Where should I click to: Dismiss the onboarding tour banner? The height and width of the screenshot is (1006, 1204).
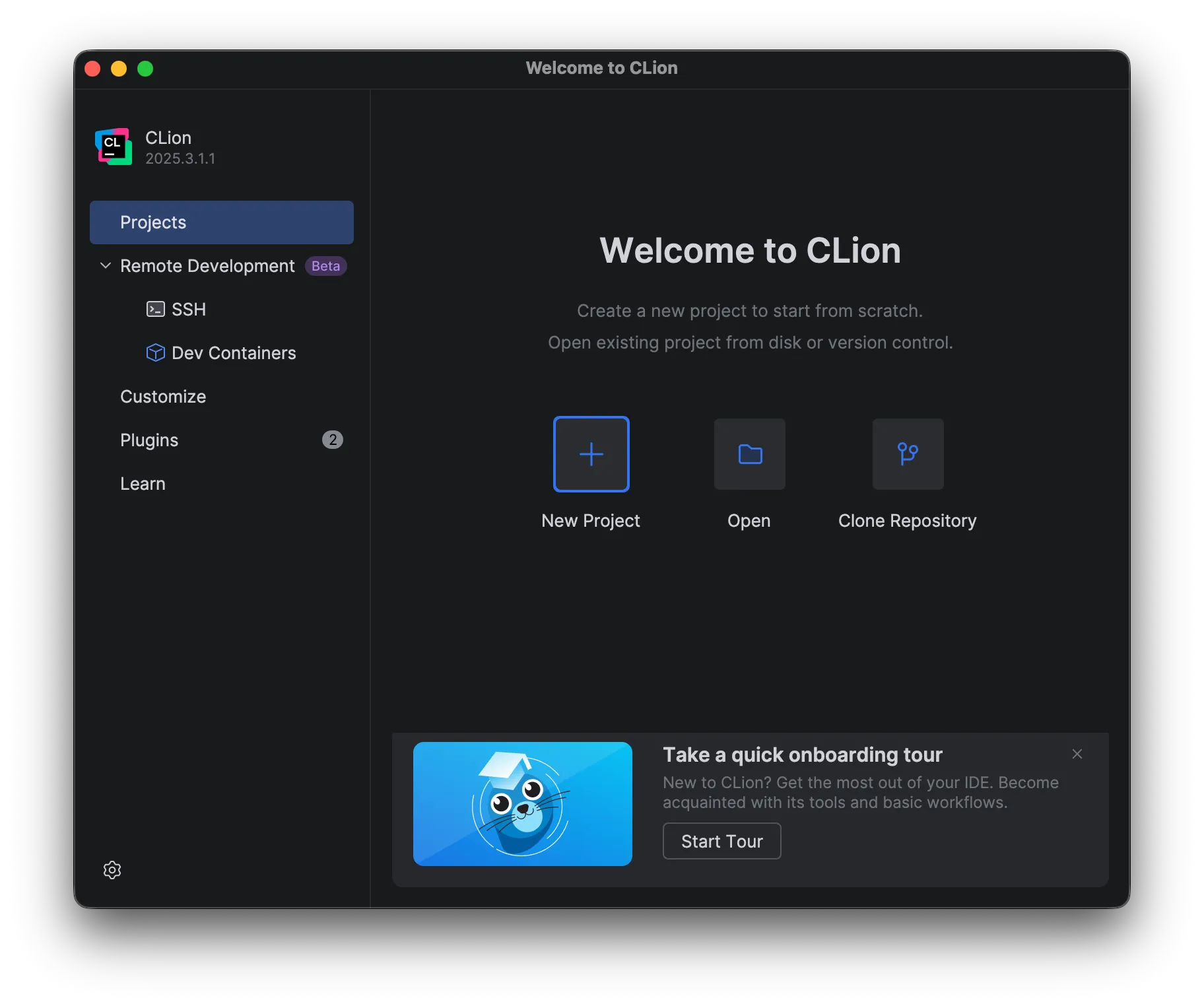[x=1077, y=753]
